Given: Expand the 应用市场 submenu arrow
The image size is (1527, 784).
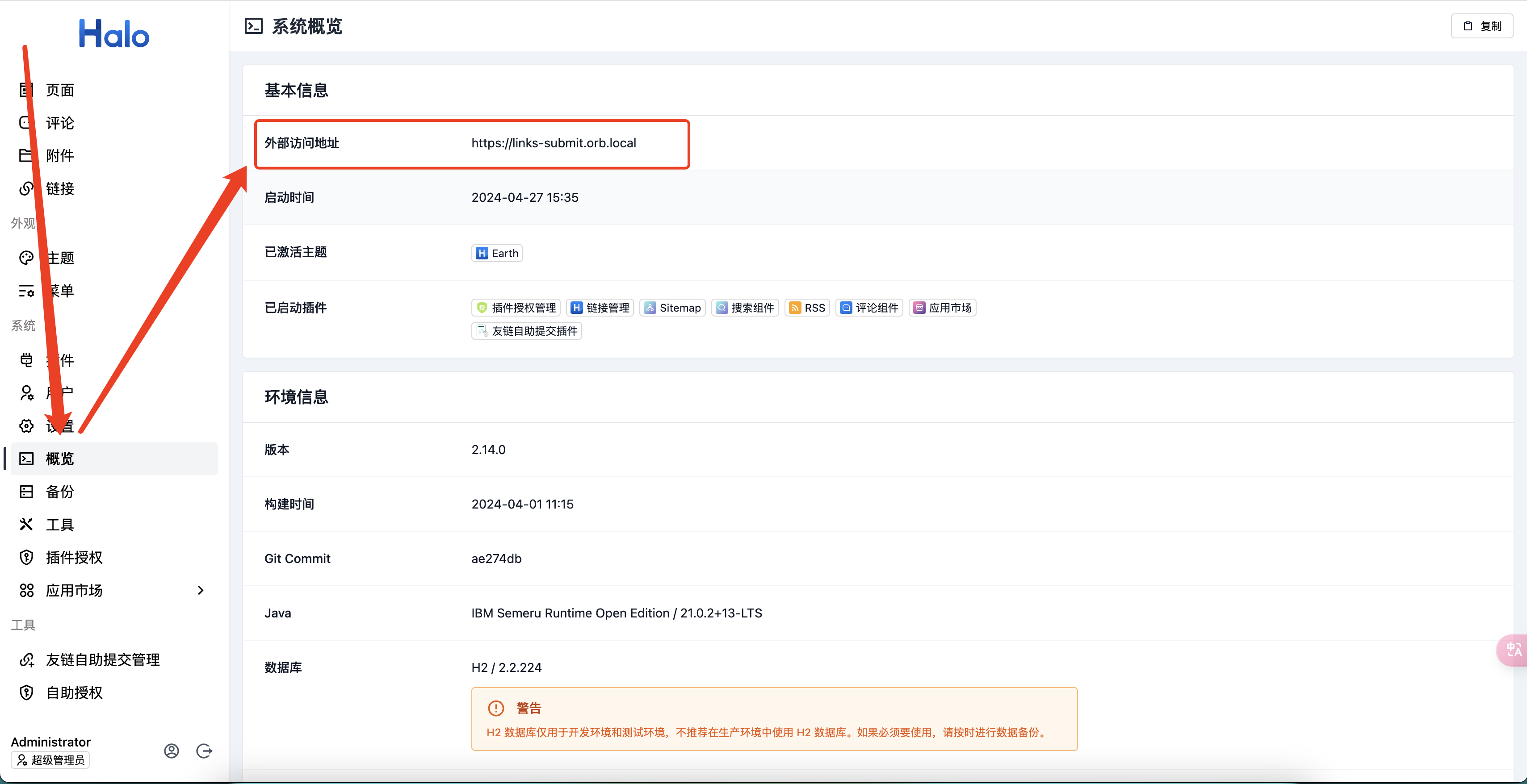Looking at the screenshot, I should pos(200,590).
